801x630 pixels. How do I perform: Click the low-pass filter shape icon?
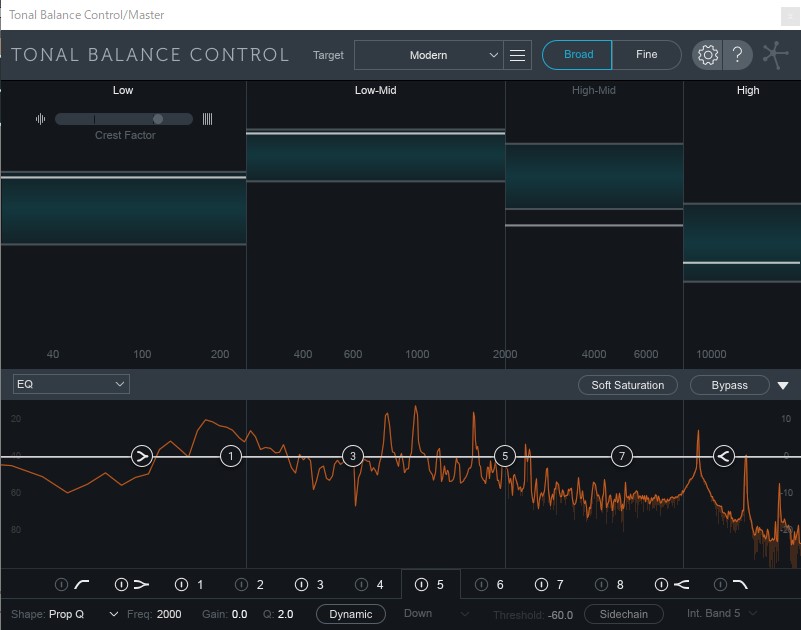click(x=740, y=584)
